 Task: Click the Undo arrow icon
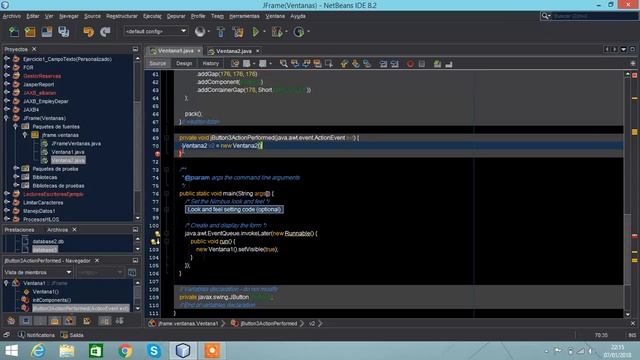[x=88, y=31]
